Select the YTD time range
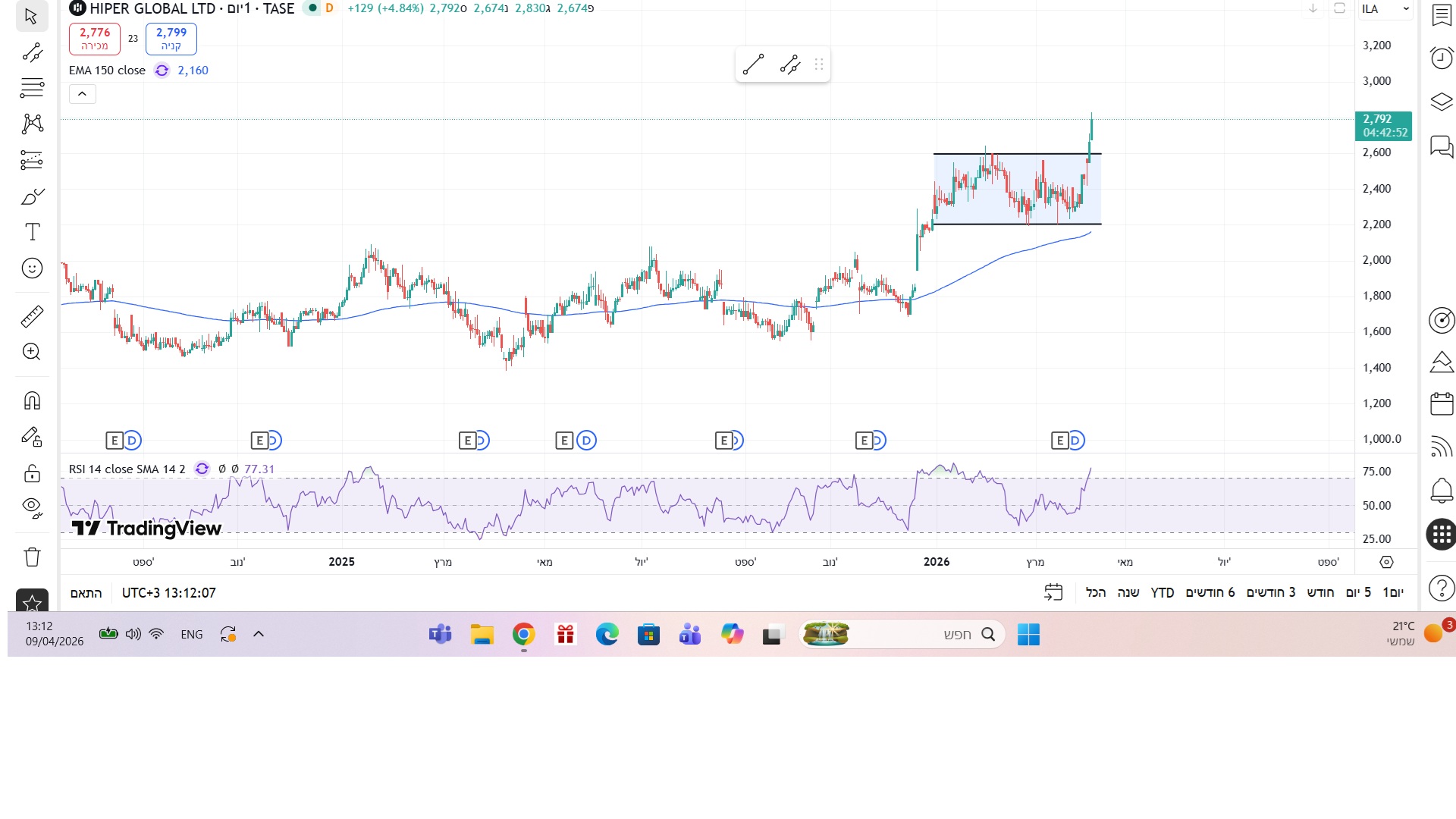 (1162, 593)
